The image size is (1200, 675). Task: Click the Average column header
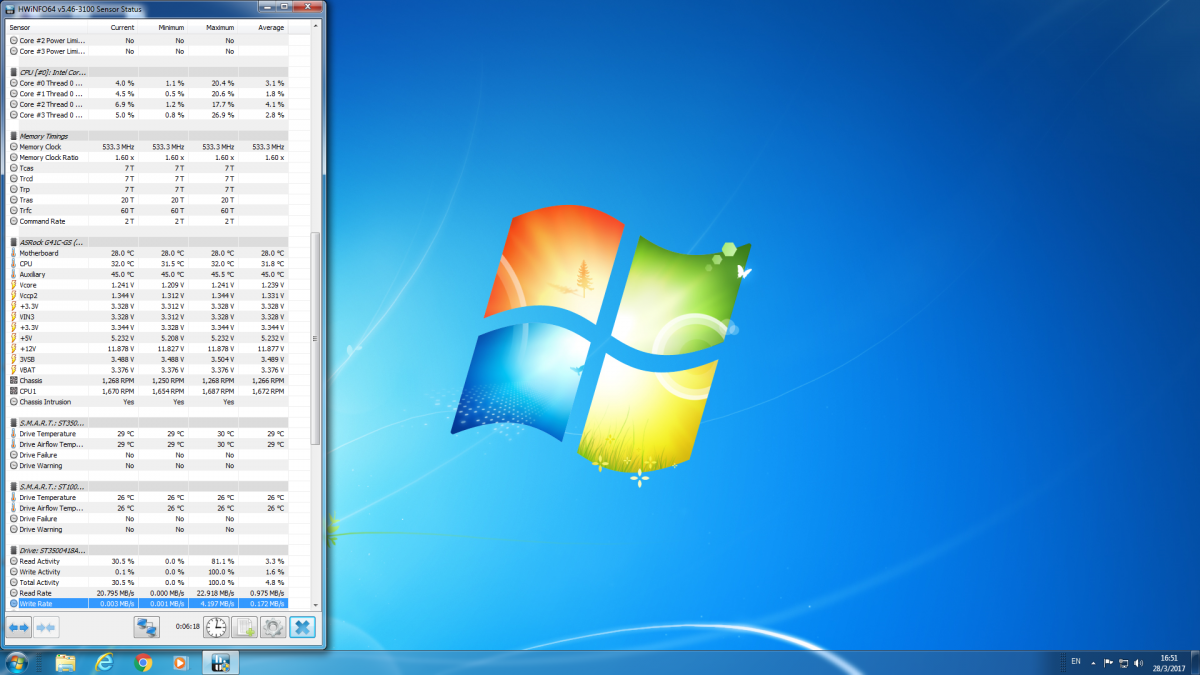(263, 27)
